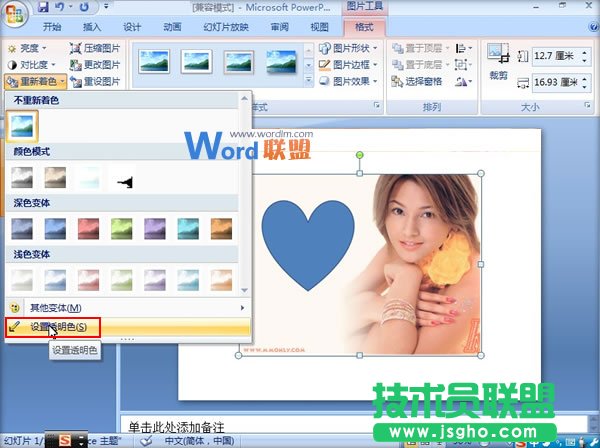
Task: Select 设置透明色 set transparent color
Action: click(128, 327)
